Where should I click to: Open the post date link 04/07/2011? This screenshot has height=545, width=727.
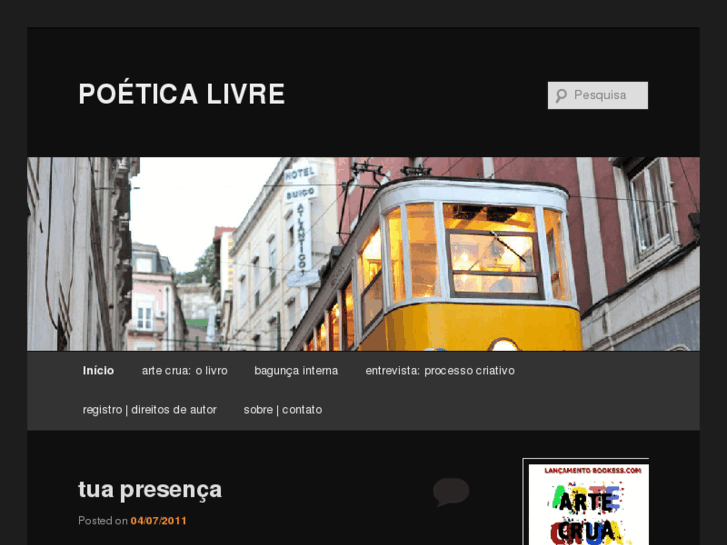tap(159, 521)
